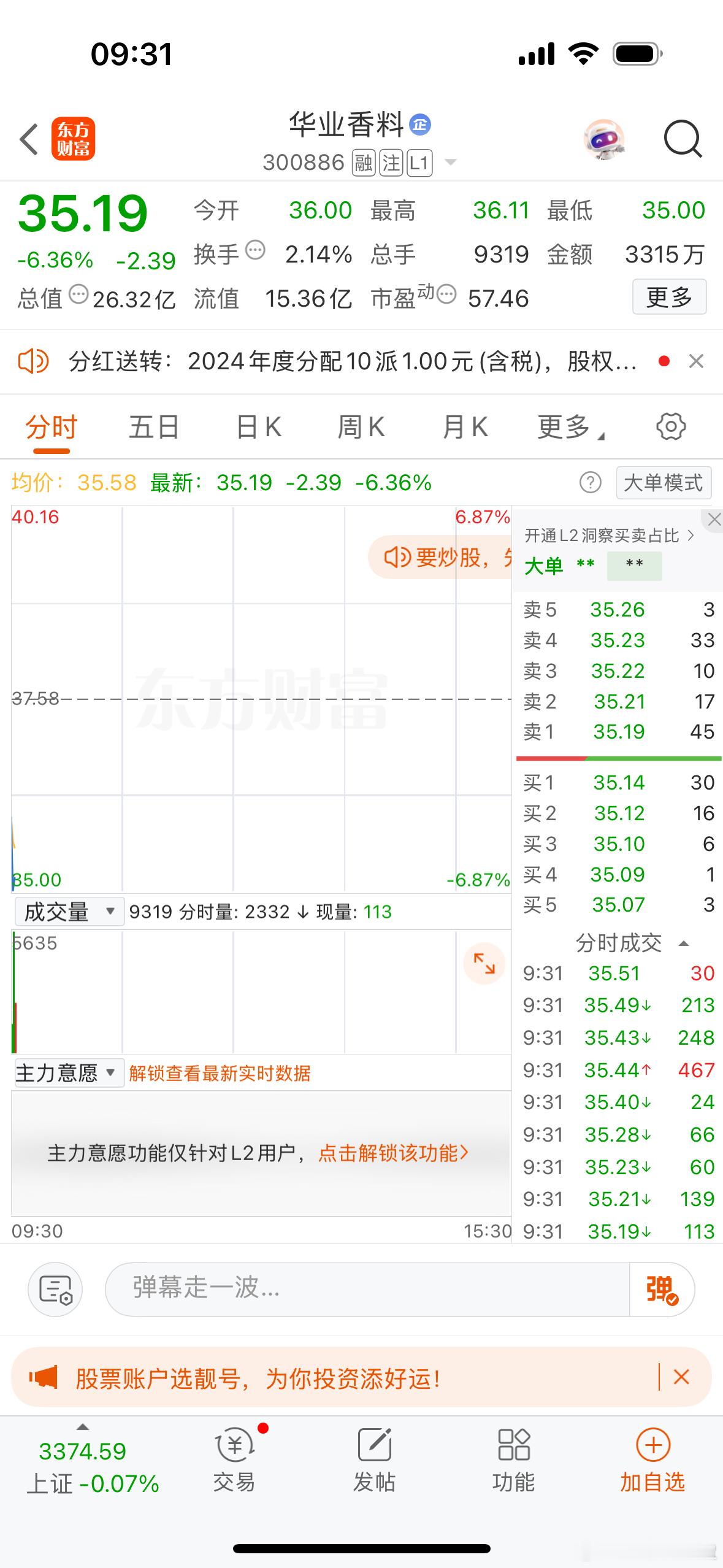
Task: Open the 分红送转 announcement text
Action: 353,361
